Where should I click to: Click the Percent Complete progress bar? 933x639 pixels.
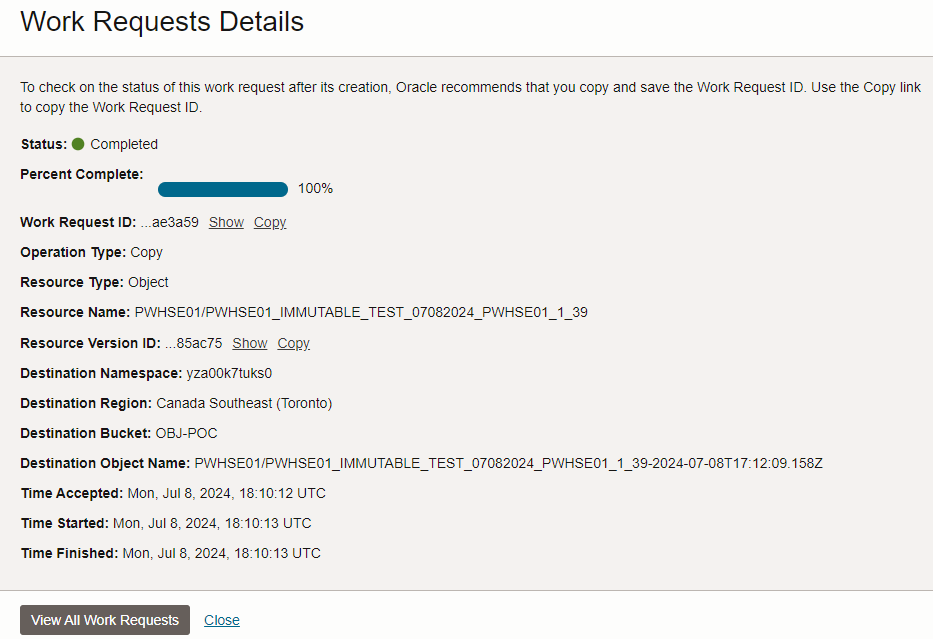(223, 189)
